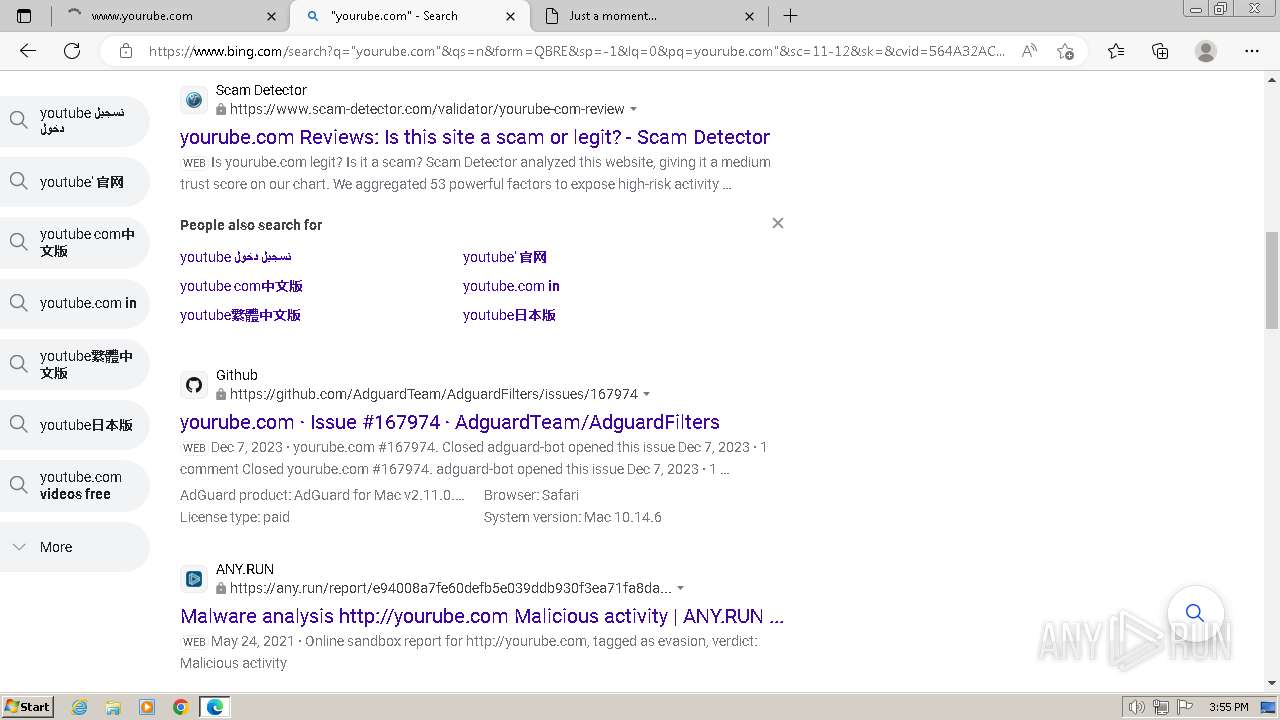Open Internet Explorer from taskbar

(x=80, y=707)
